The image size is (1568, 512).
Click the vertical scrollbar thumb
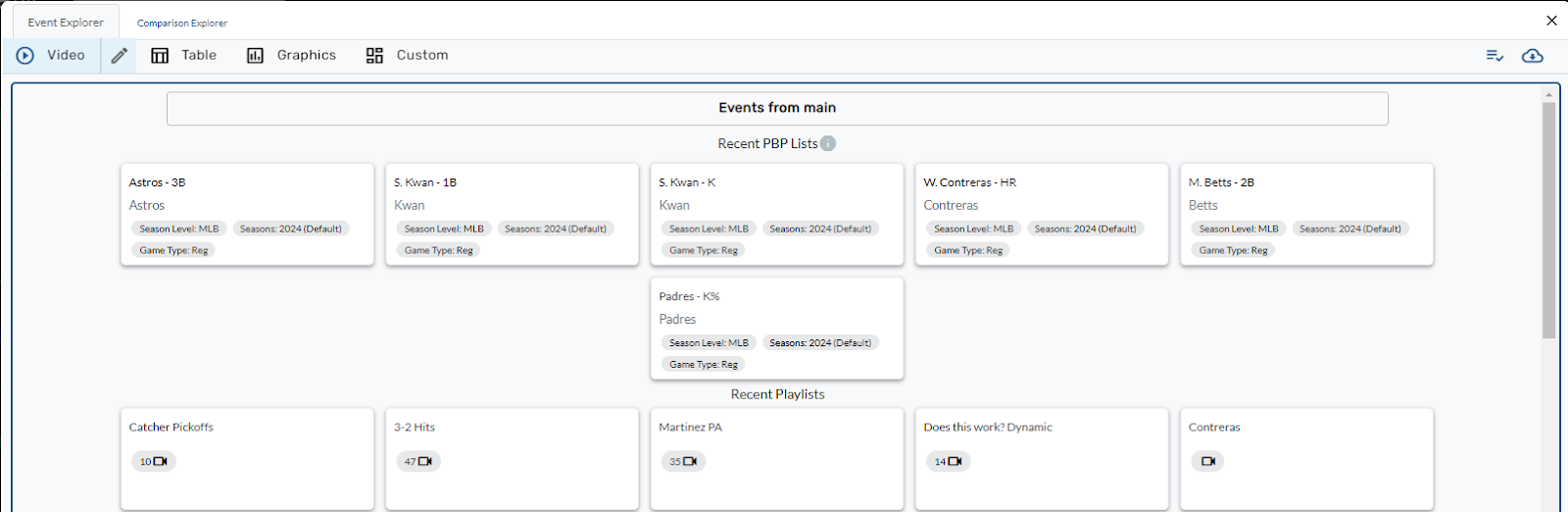tap(1548, 220)
